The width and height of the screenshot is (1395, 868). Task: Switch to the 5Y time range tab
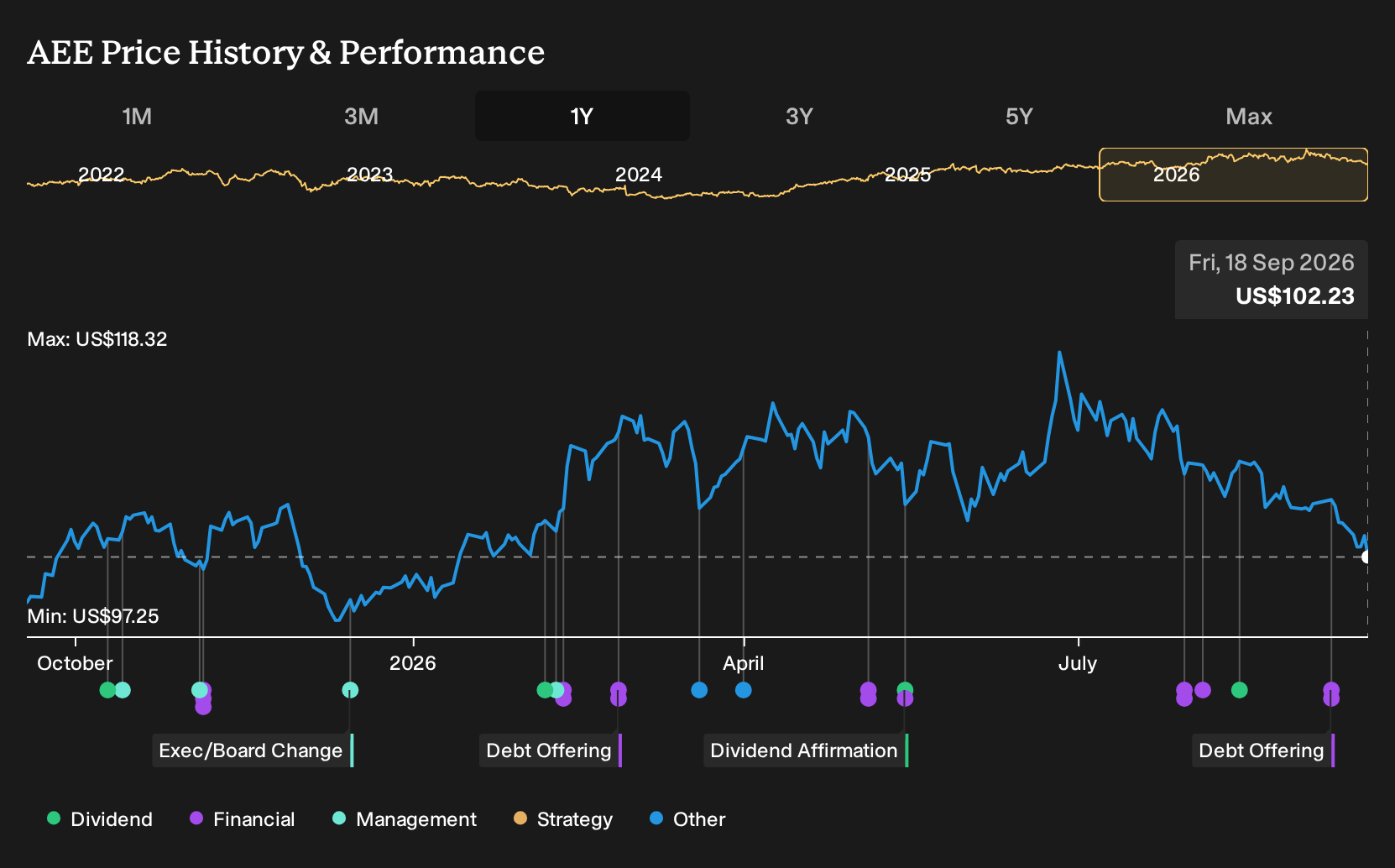[1019, 116]
